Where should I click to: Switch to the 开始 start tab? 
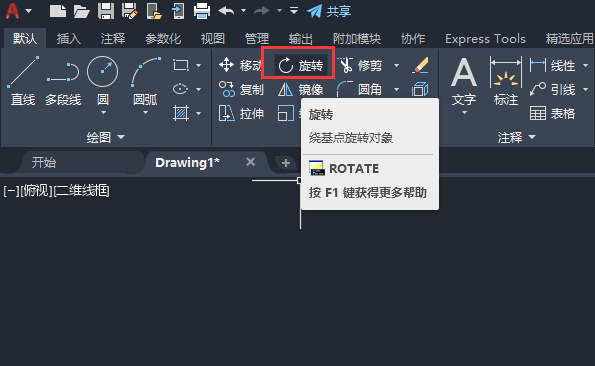coord(44,163)
